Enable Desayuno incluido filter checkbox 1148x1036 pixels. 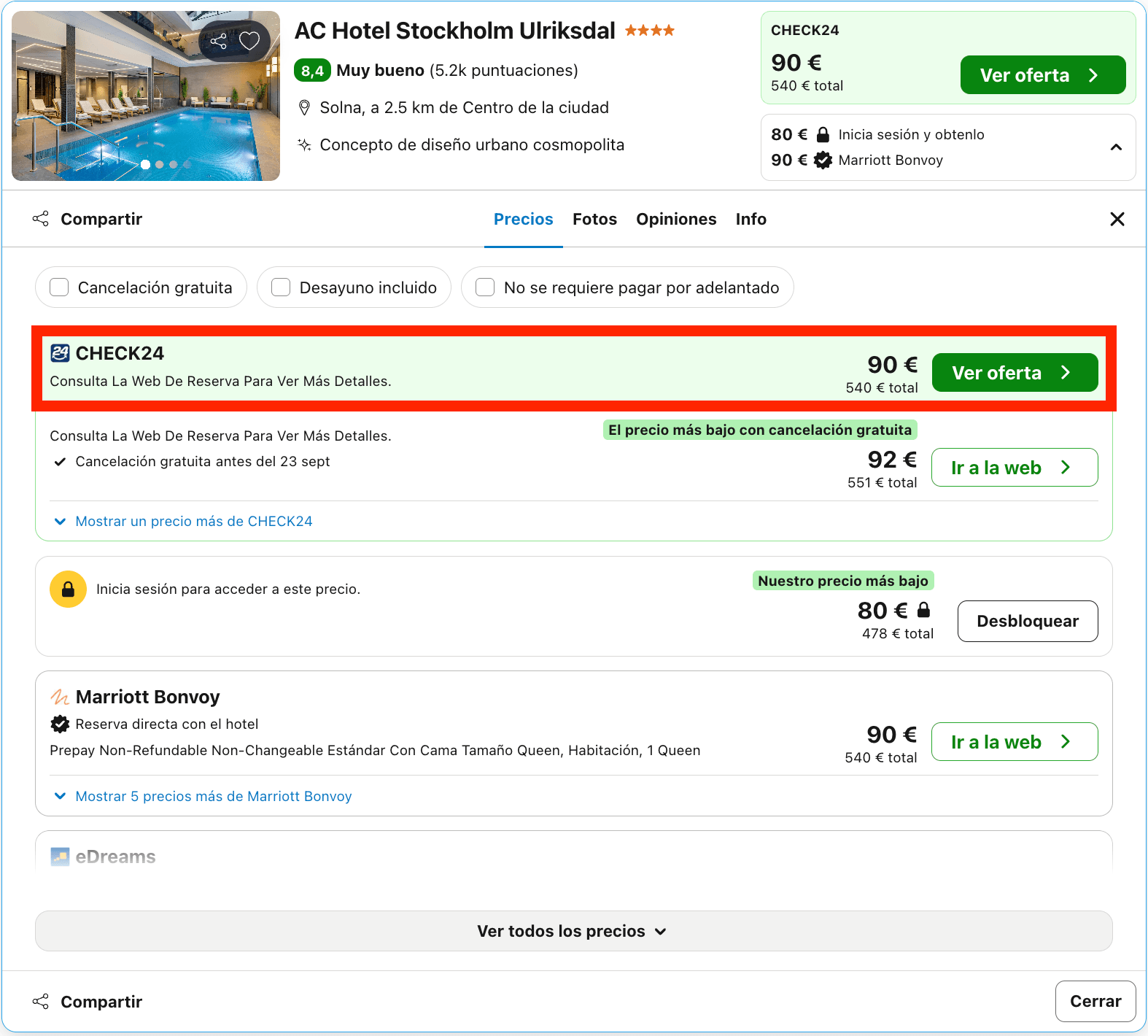[281, 287]
